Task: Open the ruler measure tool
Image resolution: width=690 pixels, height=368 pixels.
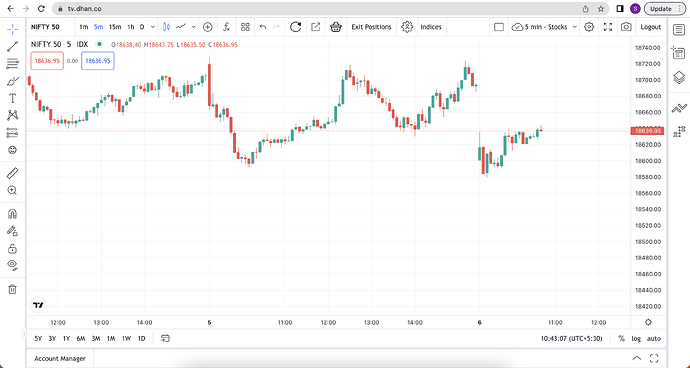Action: click(12, 173)
